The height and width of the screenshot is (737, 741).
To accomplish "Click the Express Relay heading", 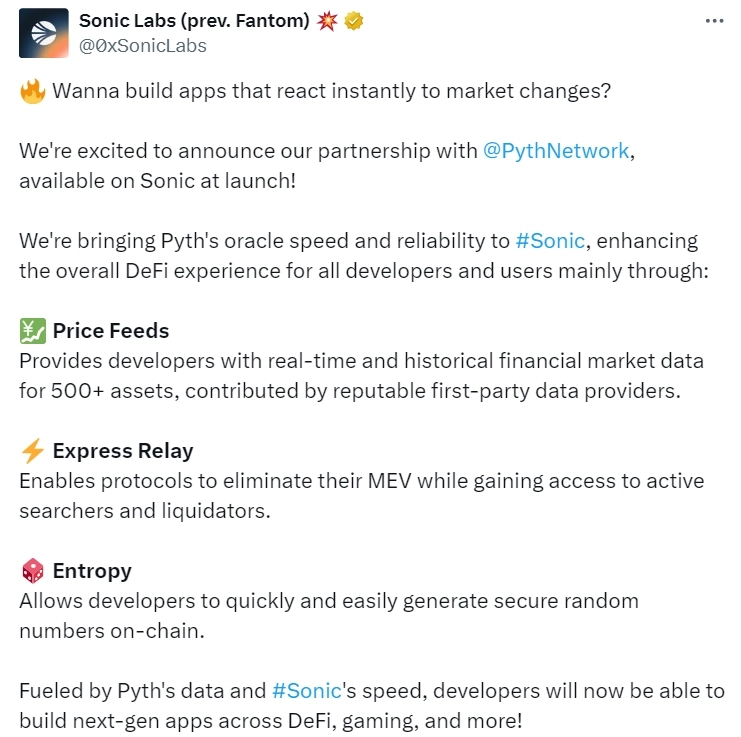I will click(123, 451).
